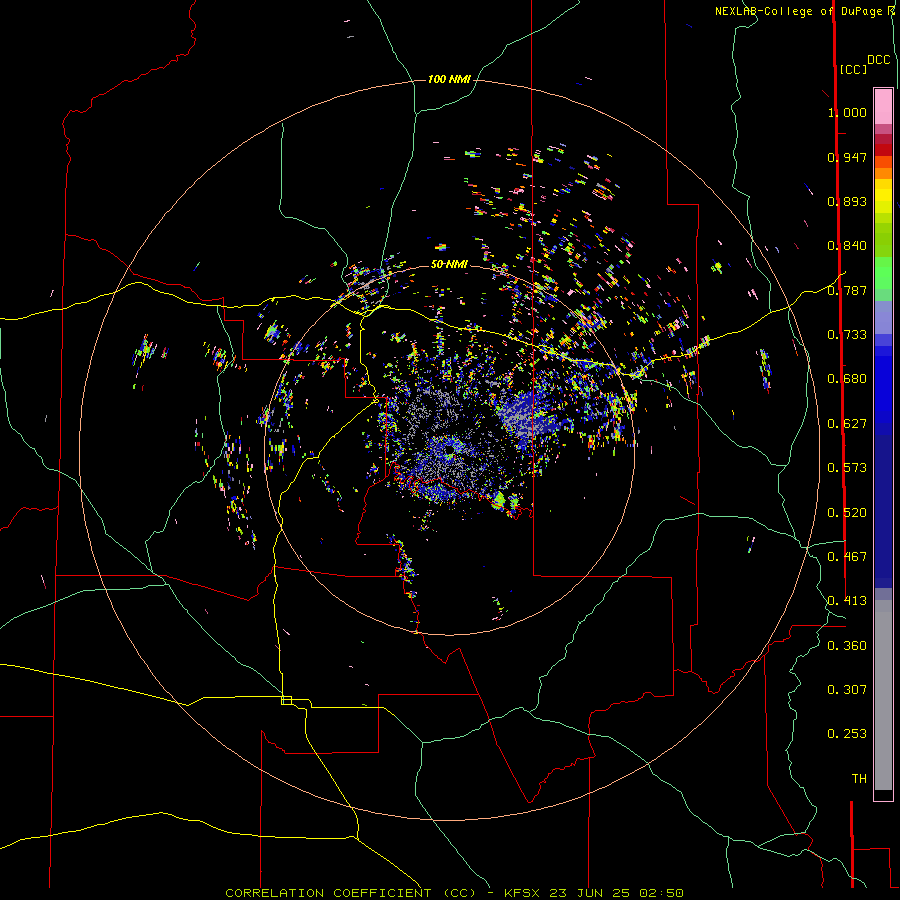900x900 pixels.
Task: Select the 0.413 value on color scale
Action: tap(847, 601)
